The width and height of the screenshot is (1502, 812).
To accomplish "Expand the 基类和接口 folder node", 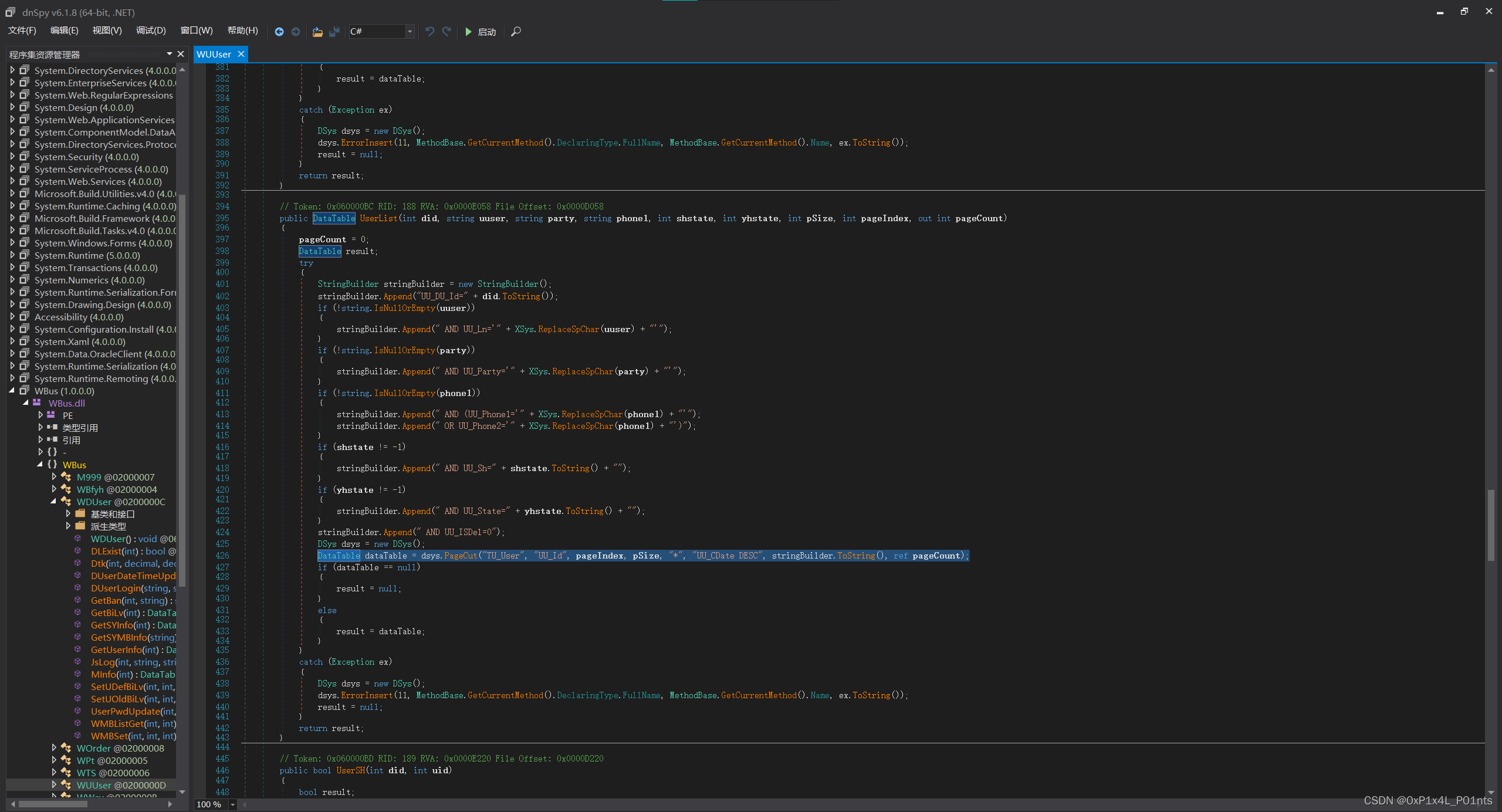I will [x=68, y=513].
